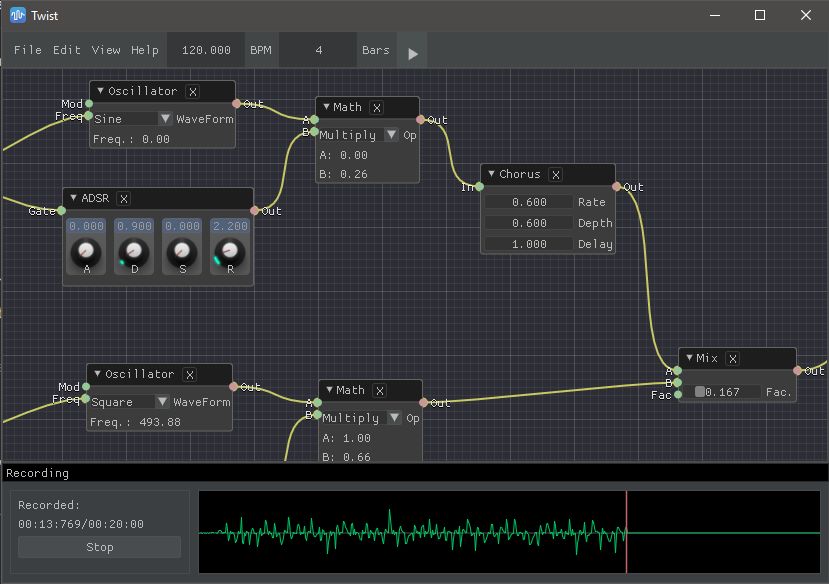This screenshot has height=584, width=829.
Task: Click the Twist app icon in the title bar
Action: pos(15,15)
